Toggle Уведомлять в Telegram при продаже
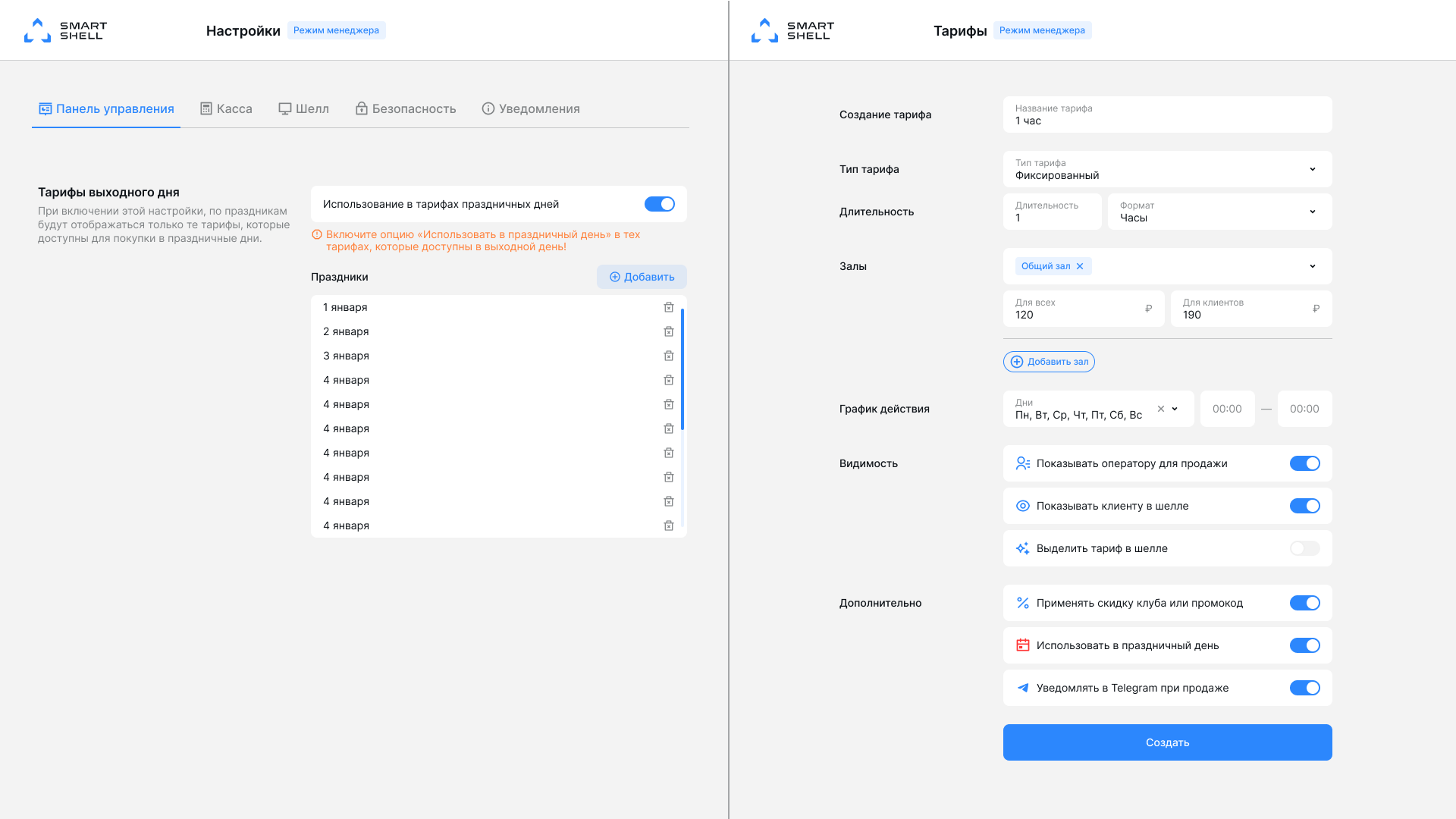 pos(1305,688)
